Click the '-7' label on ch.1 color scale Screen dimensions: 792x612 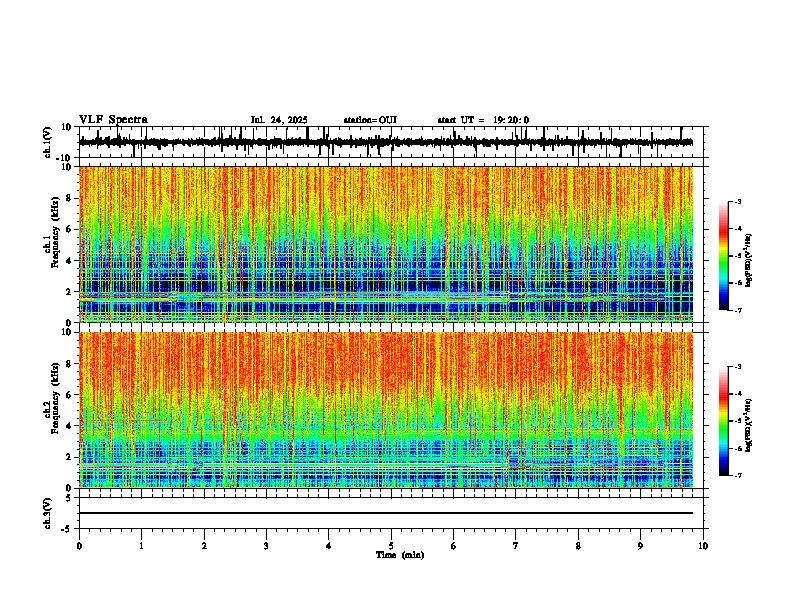(x=738, y=310)
